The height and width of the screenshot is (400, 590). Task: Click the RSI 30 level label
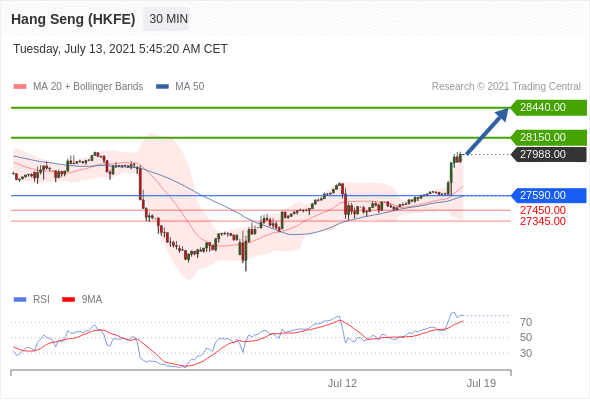click(526, 353)
